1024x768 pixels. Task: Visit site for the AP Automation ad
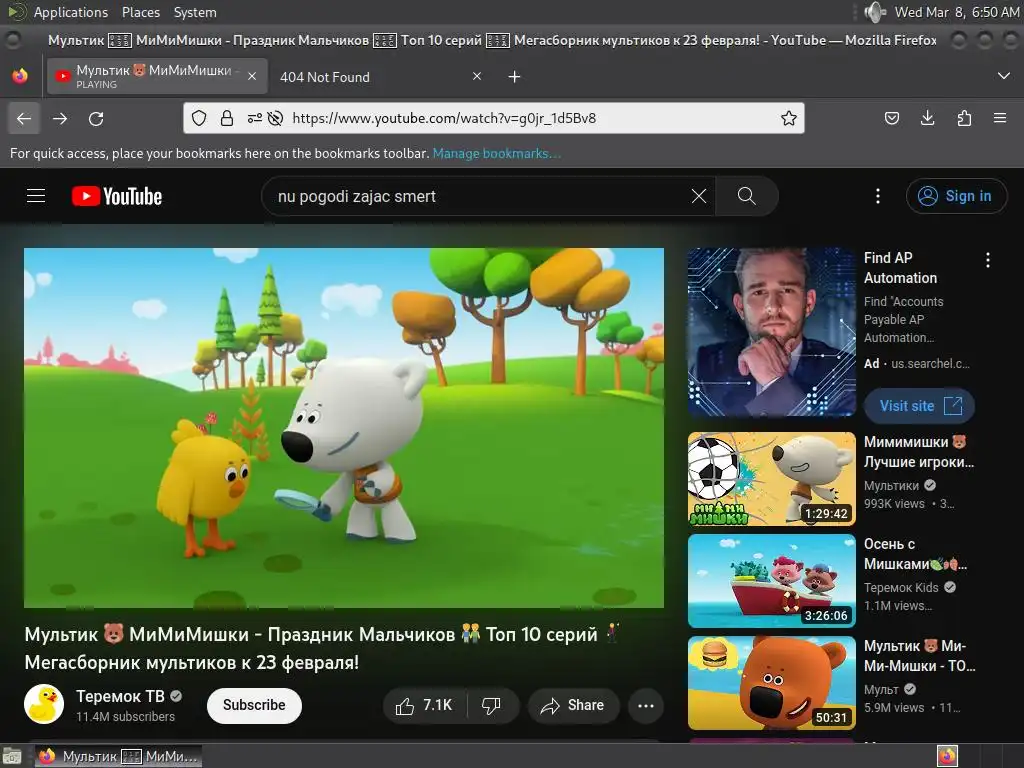point(920,406)
